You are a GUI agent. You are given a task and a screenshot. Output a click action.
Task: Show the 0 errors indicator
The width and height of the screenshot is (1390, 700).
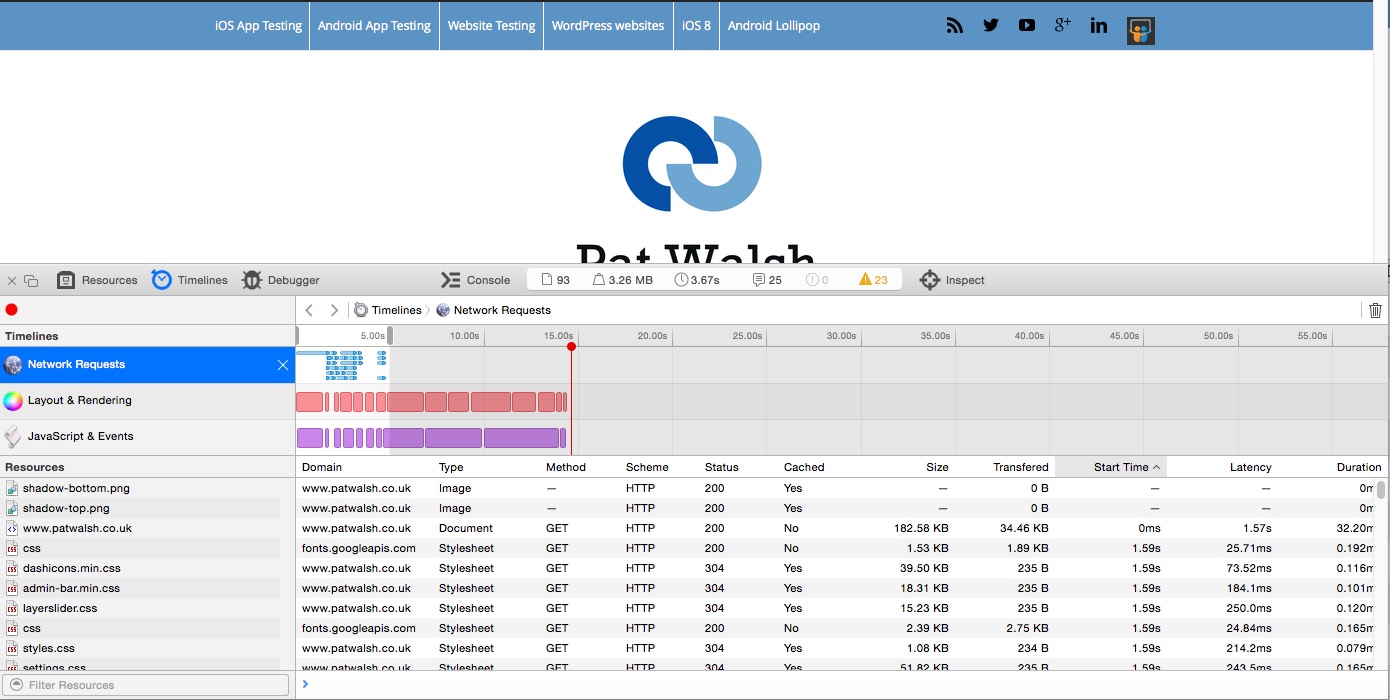click(x=817, y=280)
